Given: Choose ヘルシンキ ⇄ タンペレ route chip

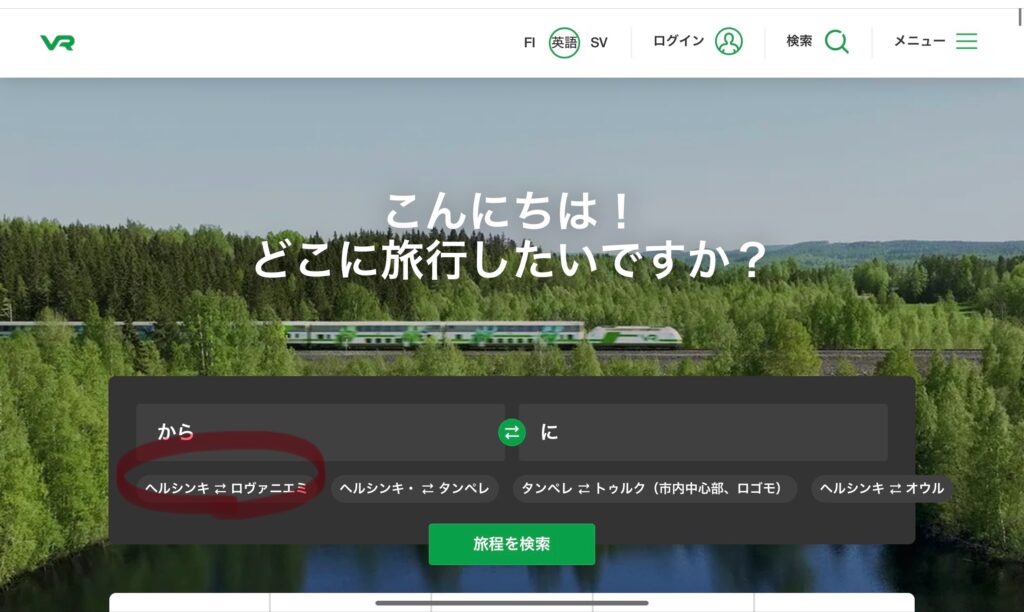Looking at the screenshot, I should coord(415,488).
